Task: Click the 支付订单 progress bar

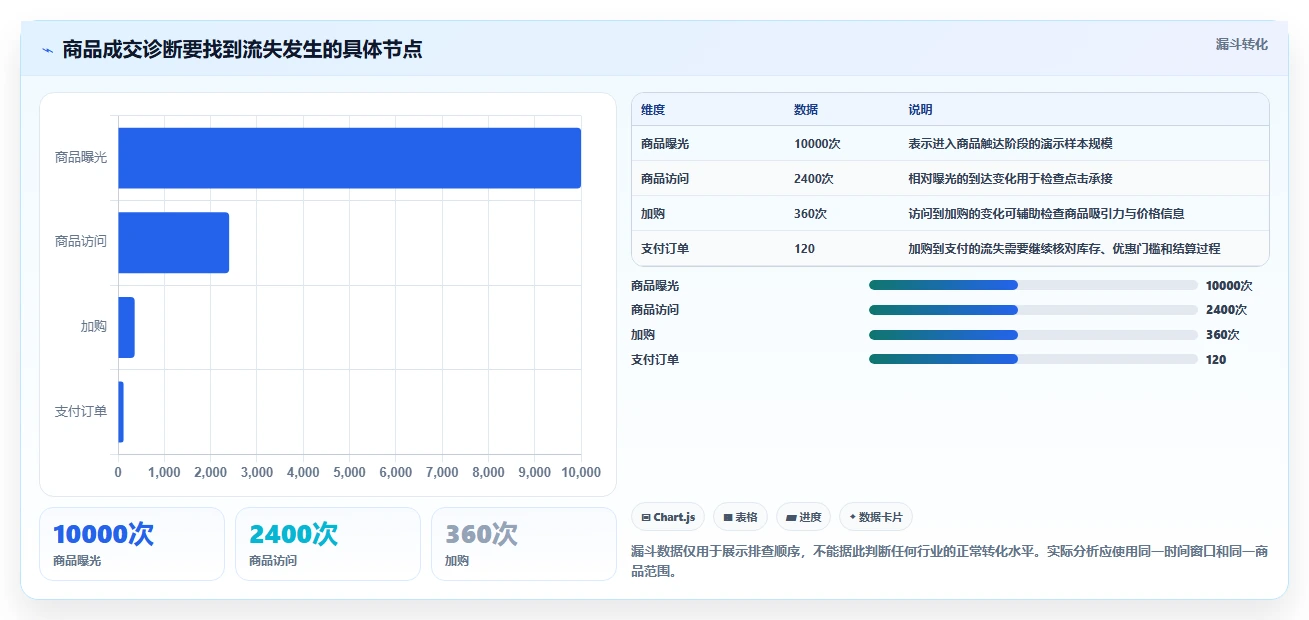Action: coord(1033,359)
